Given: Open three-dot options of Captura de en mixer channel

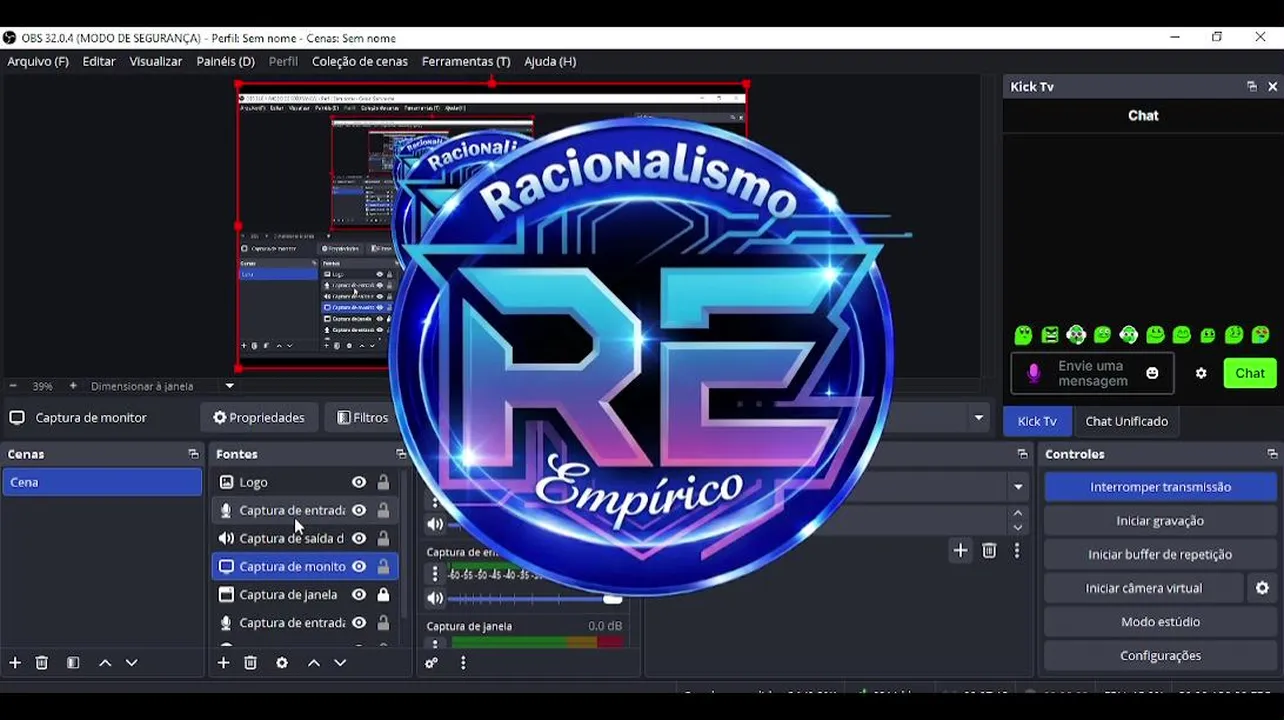Looking at the screenshot, I should pos(435,574).
